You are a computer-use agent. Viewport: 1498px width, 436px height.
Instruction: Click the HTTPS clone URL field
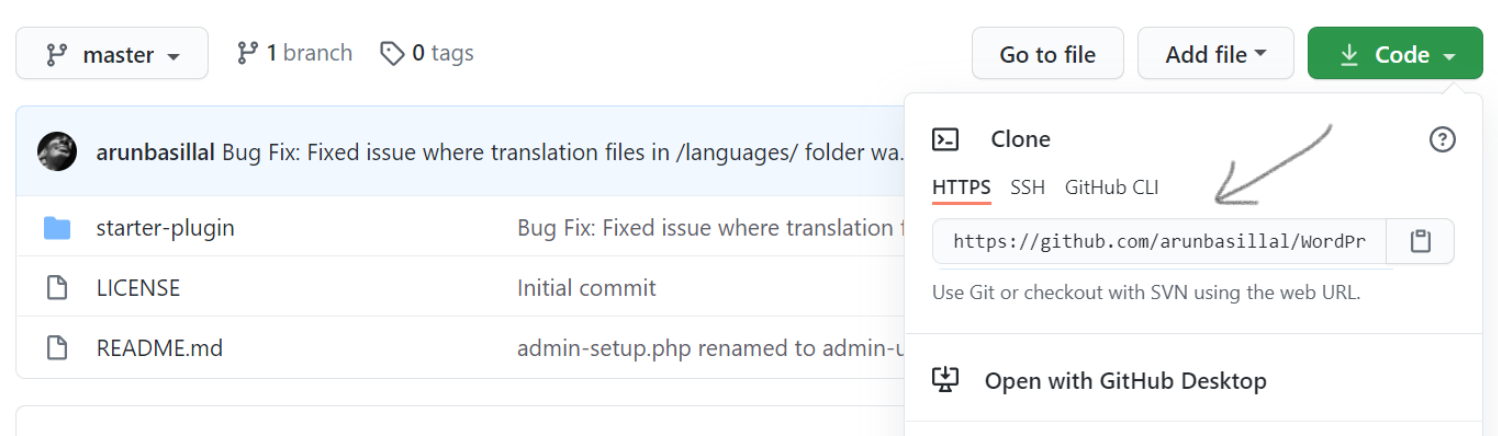1159,241
